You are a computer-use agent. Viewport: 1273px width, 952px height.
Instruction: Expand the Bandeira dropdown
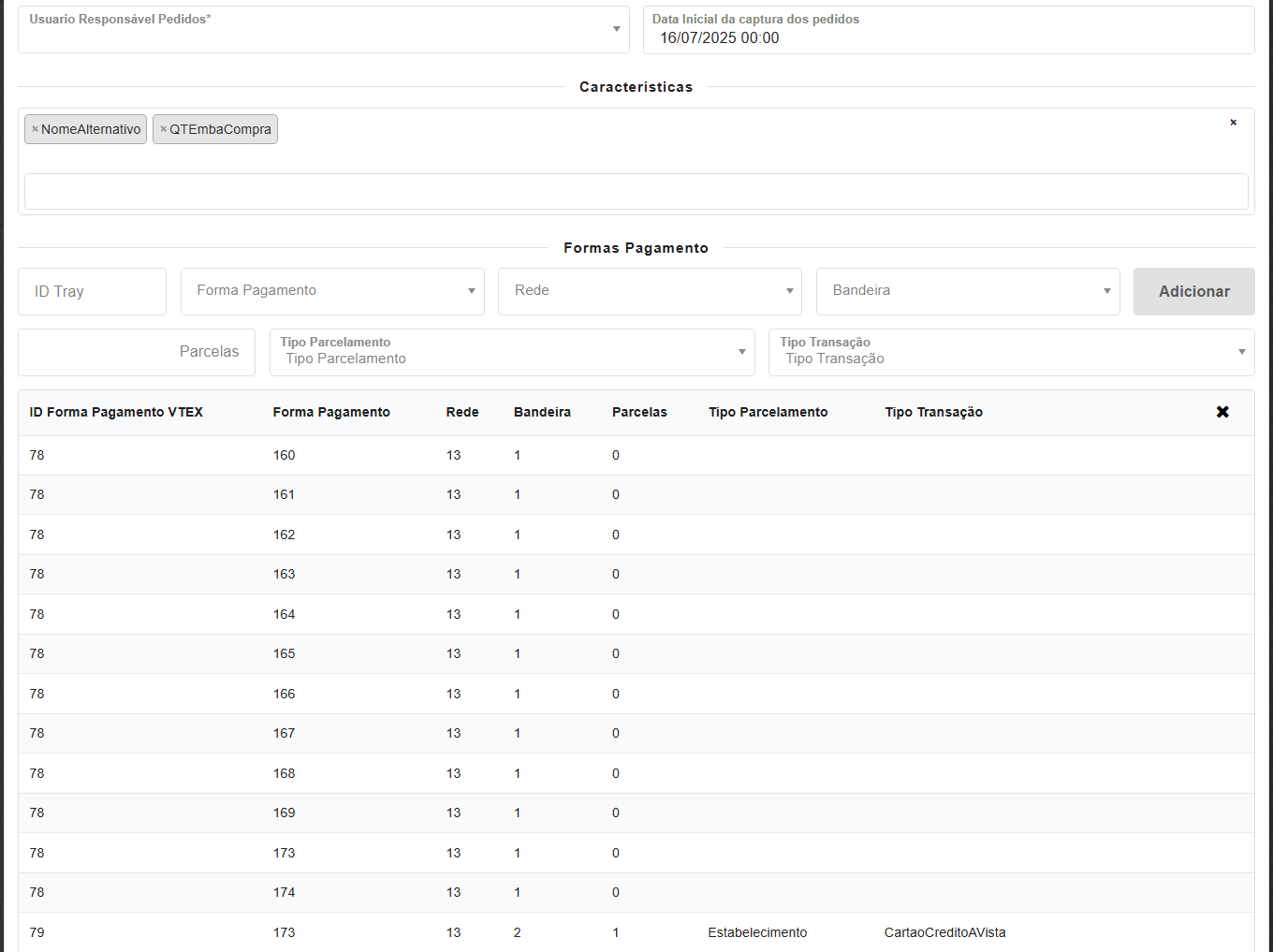967,291
